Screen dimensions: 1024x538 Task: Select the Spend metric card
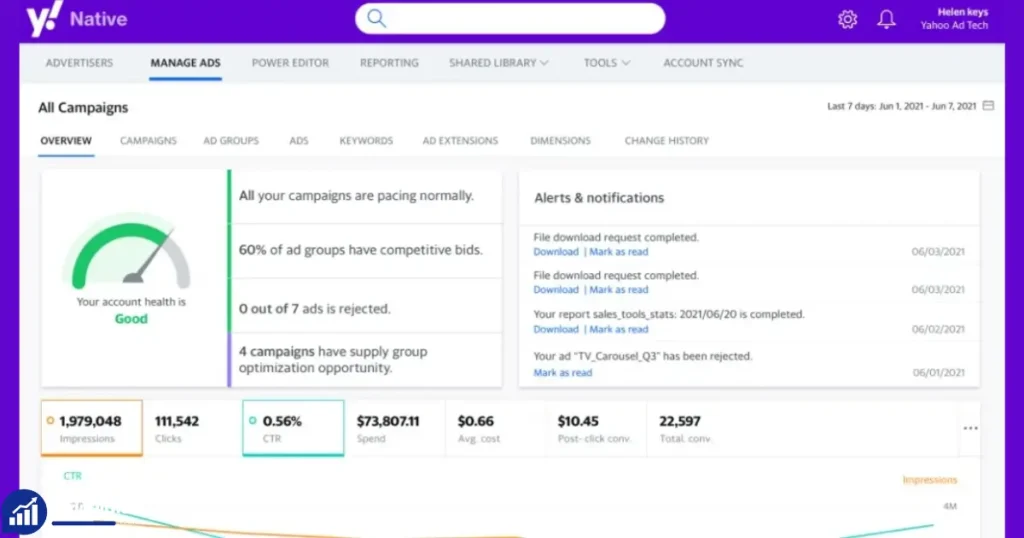click(394, 428)
